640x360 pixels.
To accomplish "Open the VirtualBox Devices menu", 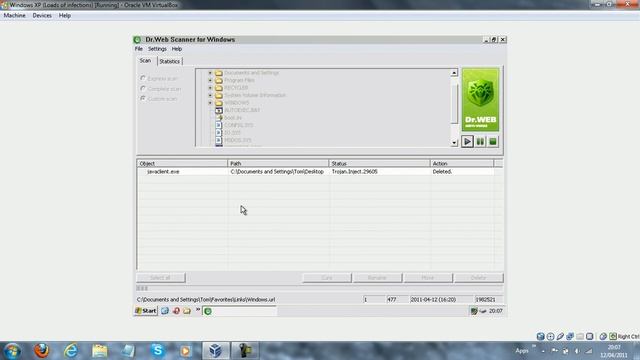I will [x=42, y=16].
